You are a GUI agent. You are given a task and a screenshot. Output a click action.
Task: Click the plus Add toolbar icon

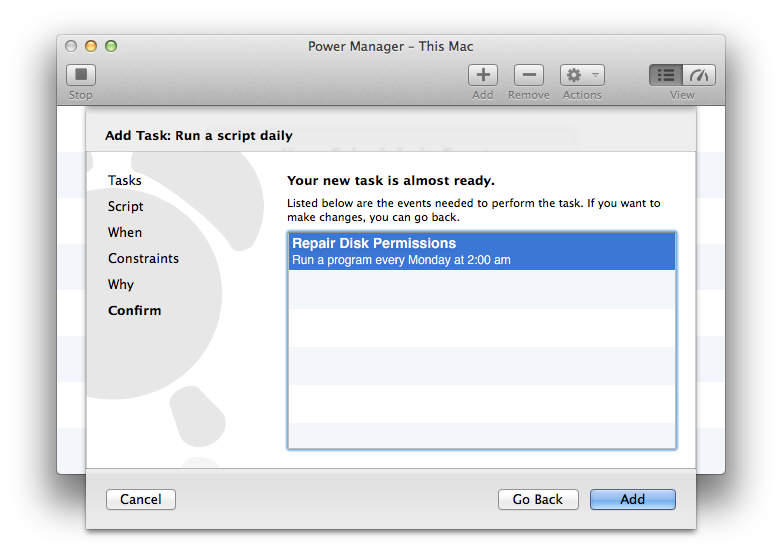(483, 75)
